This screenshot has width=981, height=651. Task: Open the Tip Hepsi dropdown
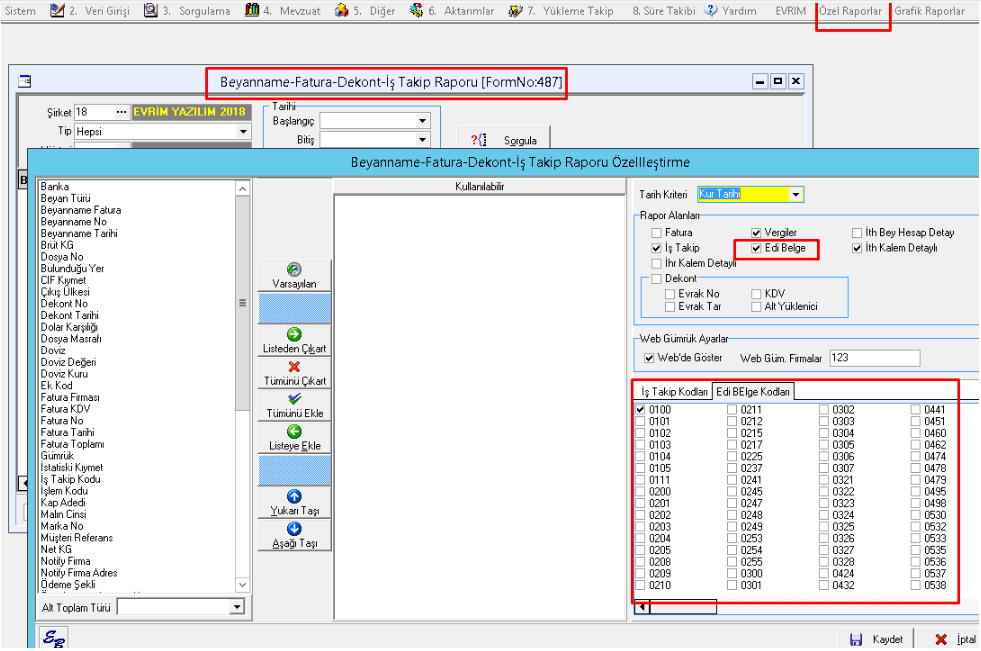[x=243, y=131]
